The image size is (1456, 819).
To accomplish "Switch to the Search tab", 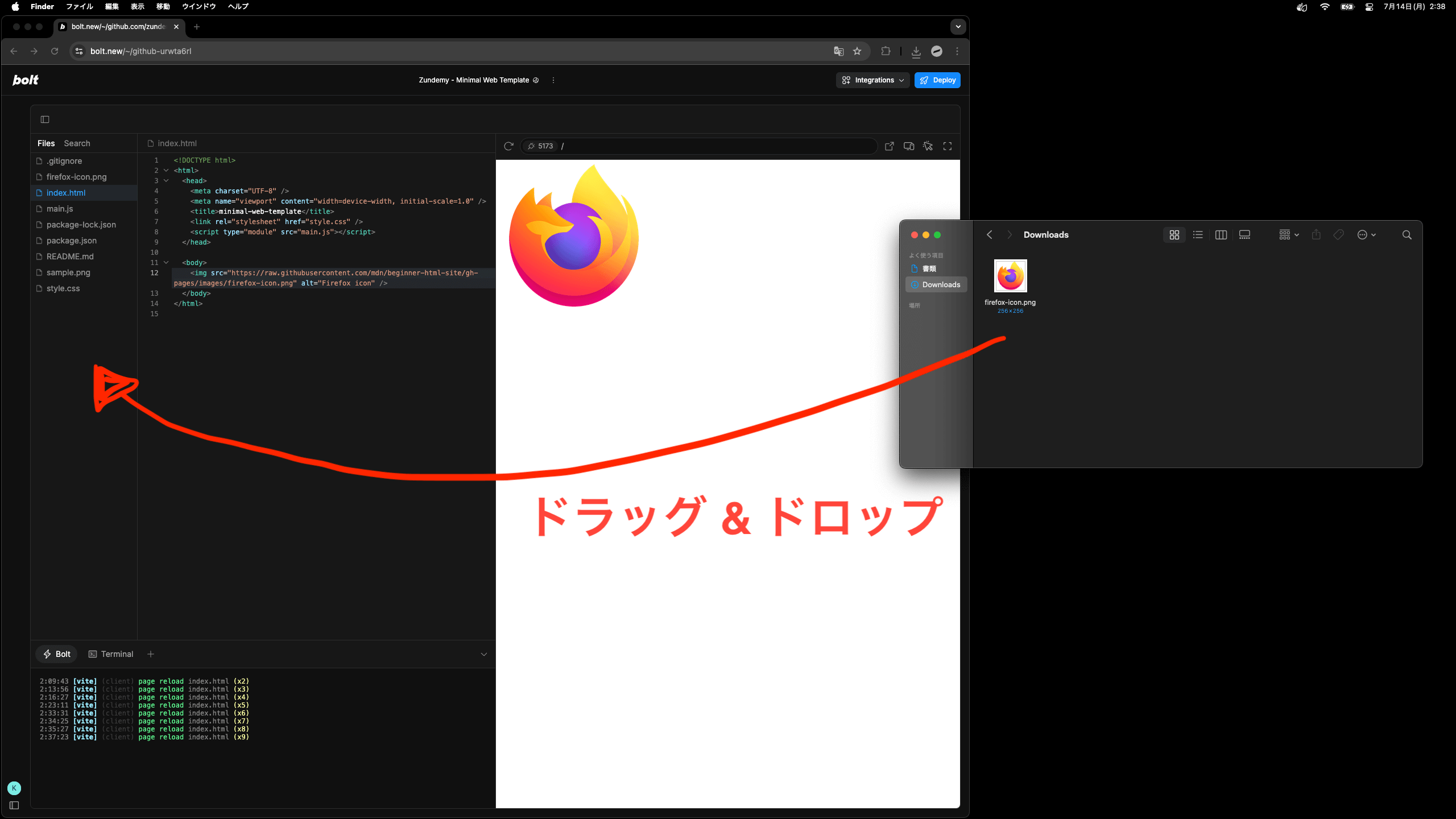I will [77, 143].
